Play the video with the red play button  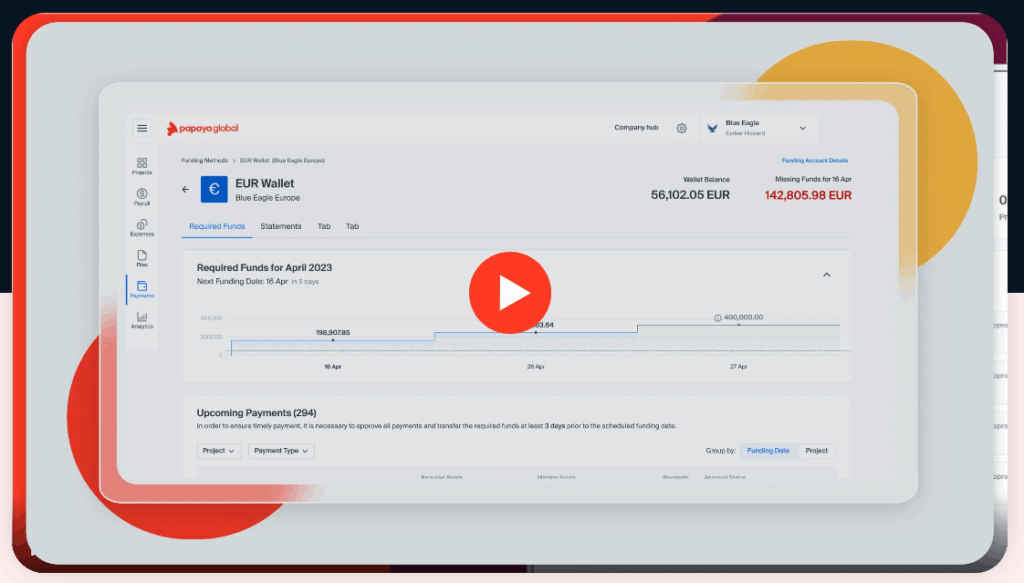coord(510,292)
